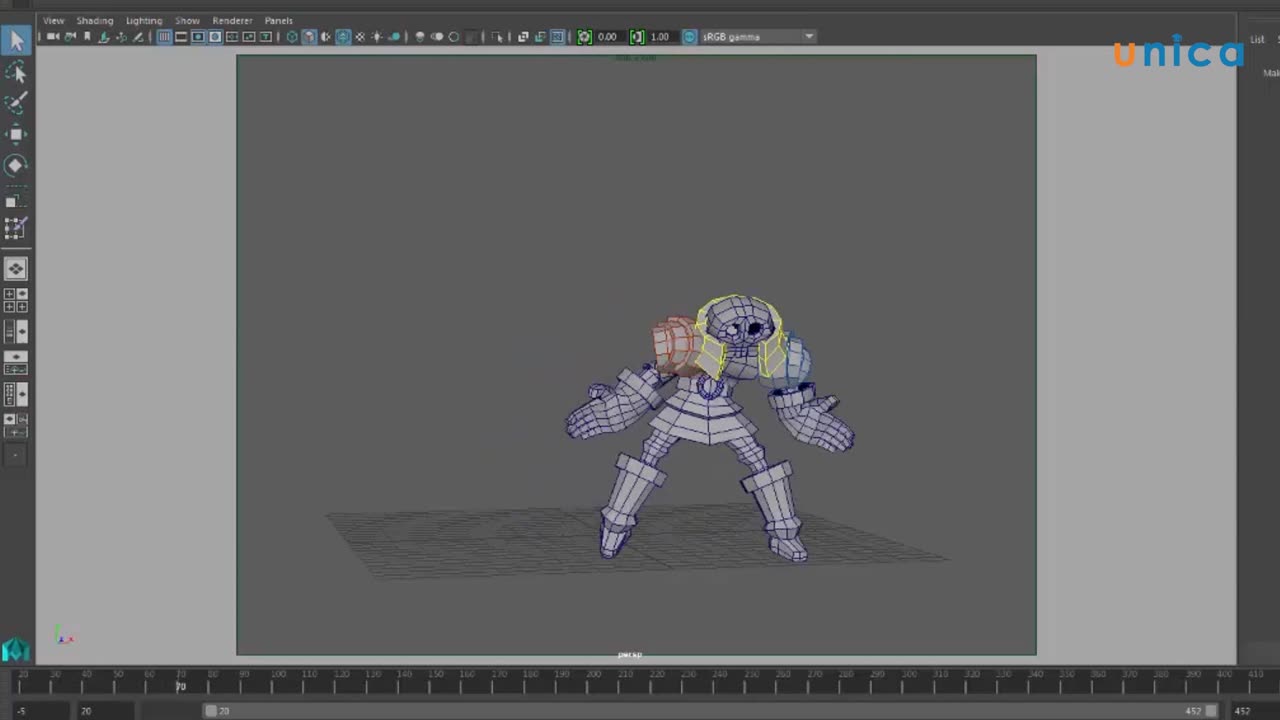Open the Renderer menu
Screen dimensions: 1280x720
click(232, 20)
